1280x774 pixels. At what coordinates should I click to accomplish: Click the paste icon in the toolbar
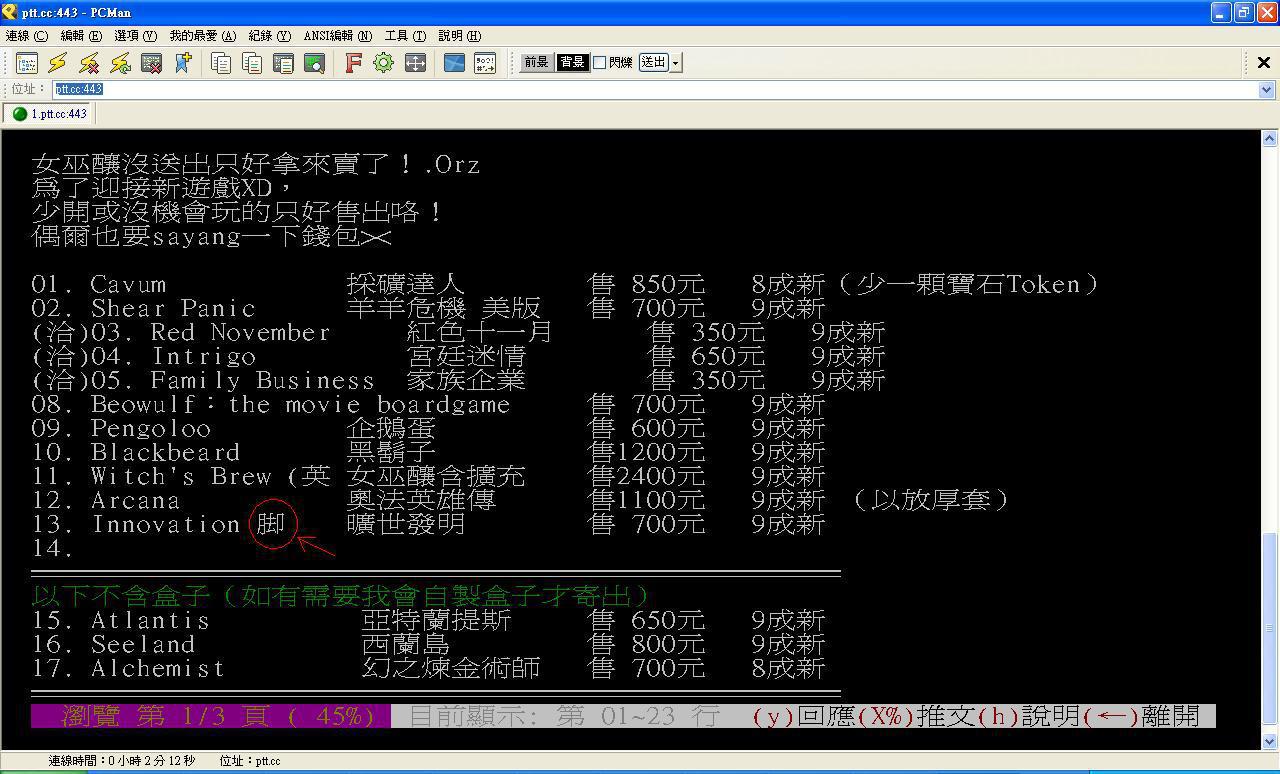[283, 63]
